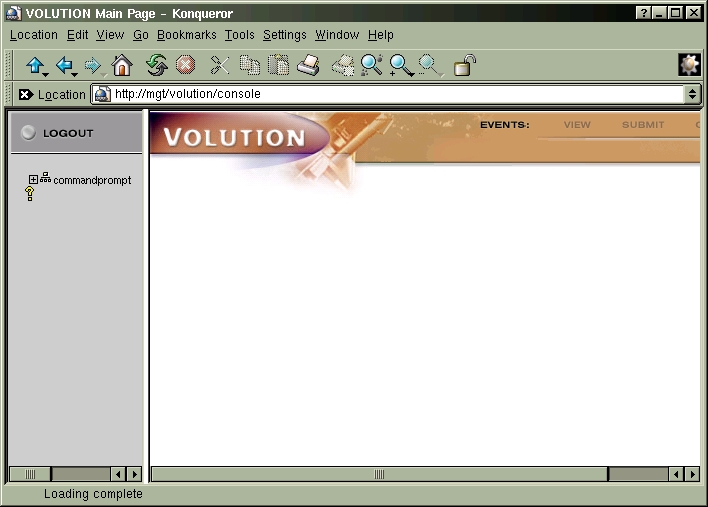Click the main frame horizontal scrollbar thumb

point(379,474)
